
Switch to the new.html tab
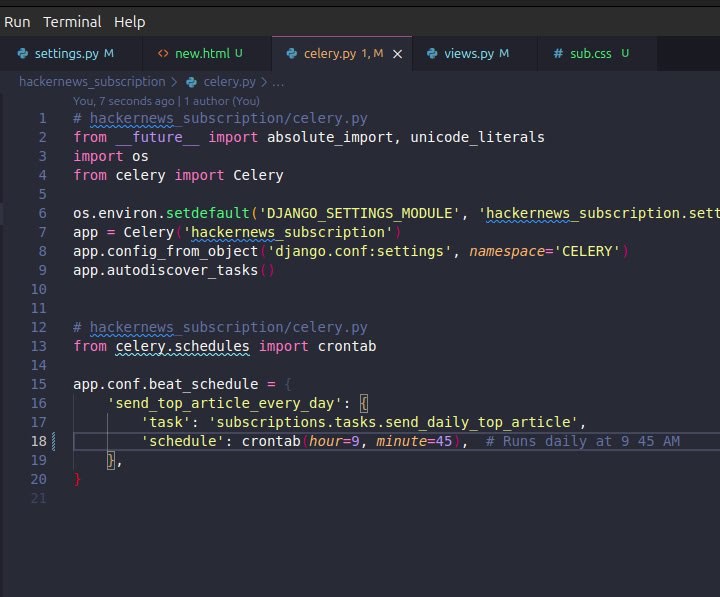[207, 54]
